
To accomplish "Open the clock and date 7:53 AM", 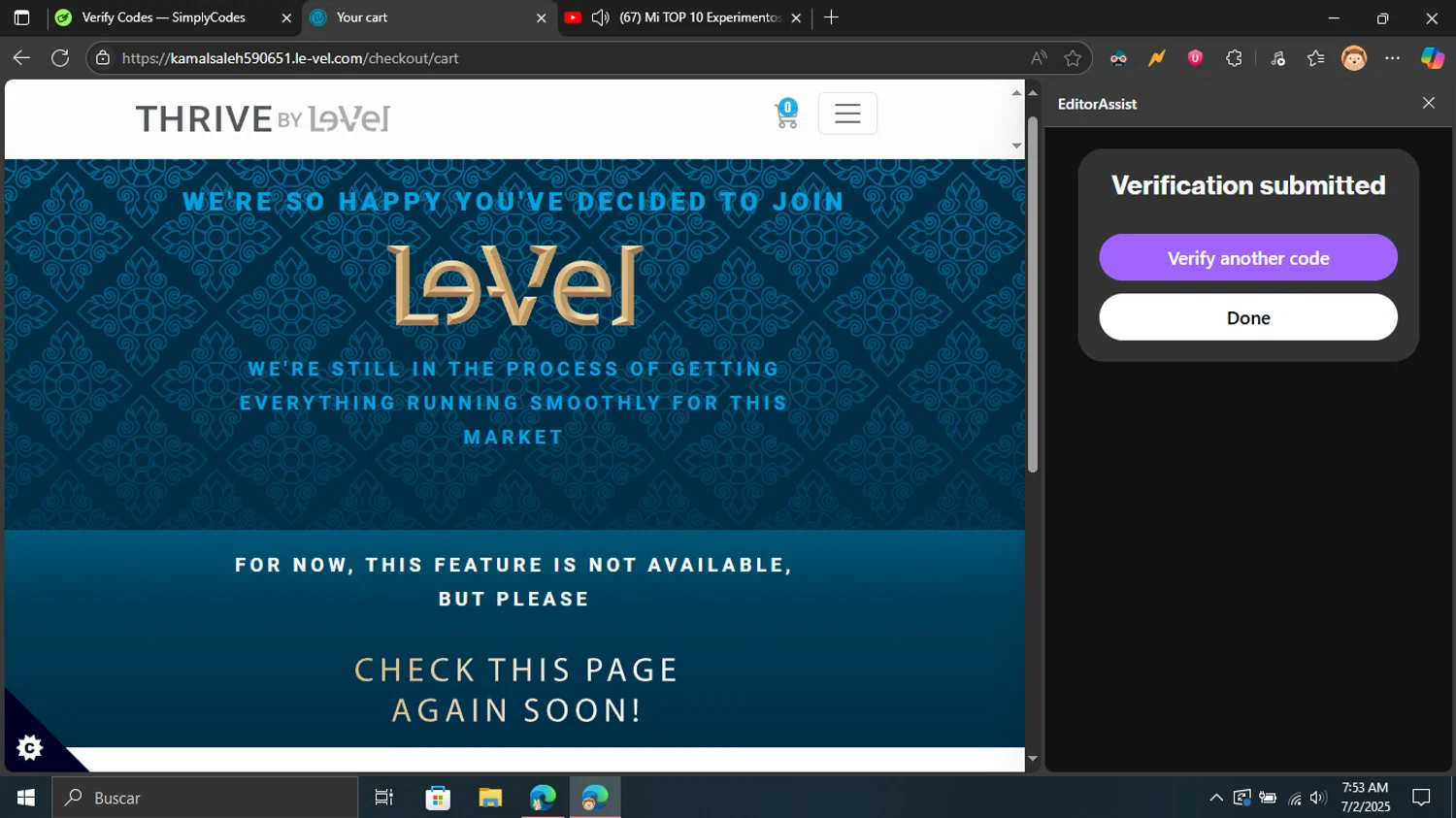I will [1366, 798].
